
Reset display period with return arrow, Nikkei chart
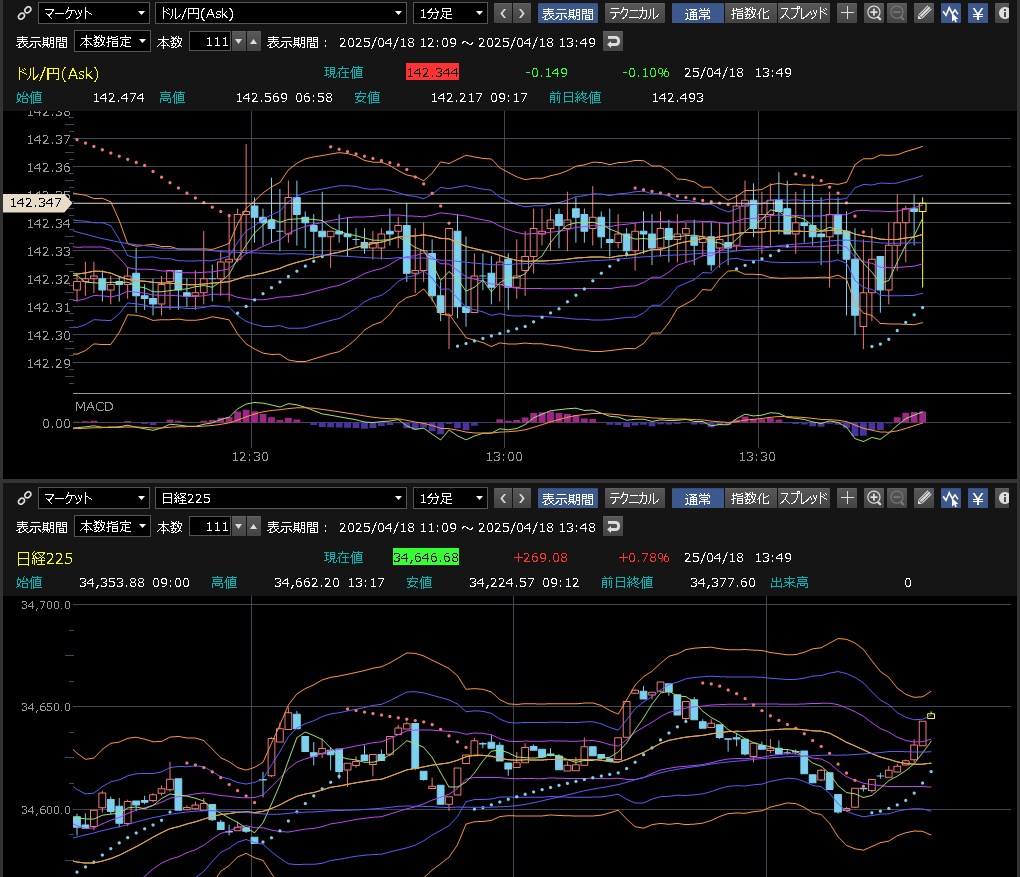pyautogui.click(x=613, y=526)
